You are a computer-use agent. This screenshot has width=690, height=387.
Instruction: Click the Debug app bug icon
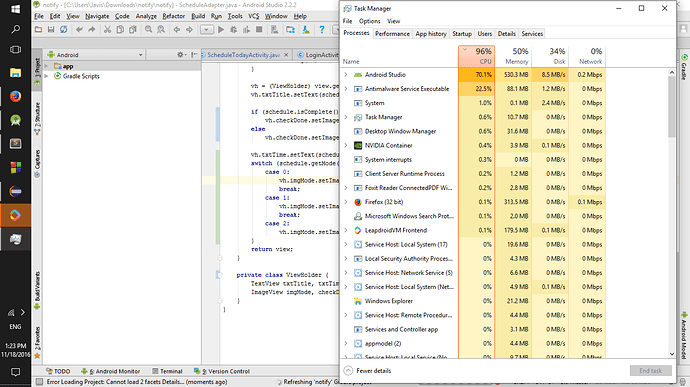click(234, 29)
